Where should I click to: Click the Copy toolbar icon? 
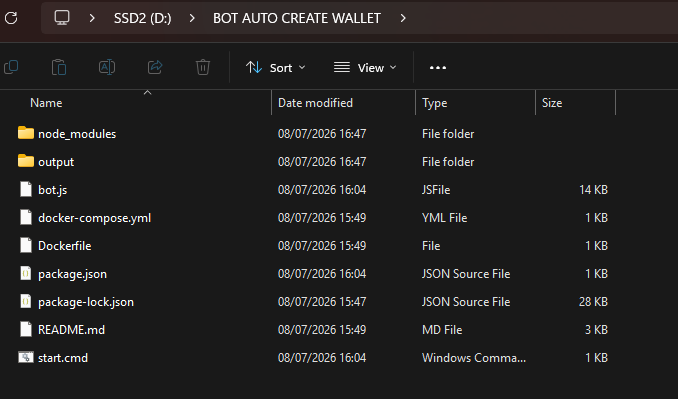11,67
